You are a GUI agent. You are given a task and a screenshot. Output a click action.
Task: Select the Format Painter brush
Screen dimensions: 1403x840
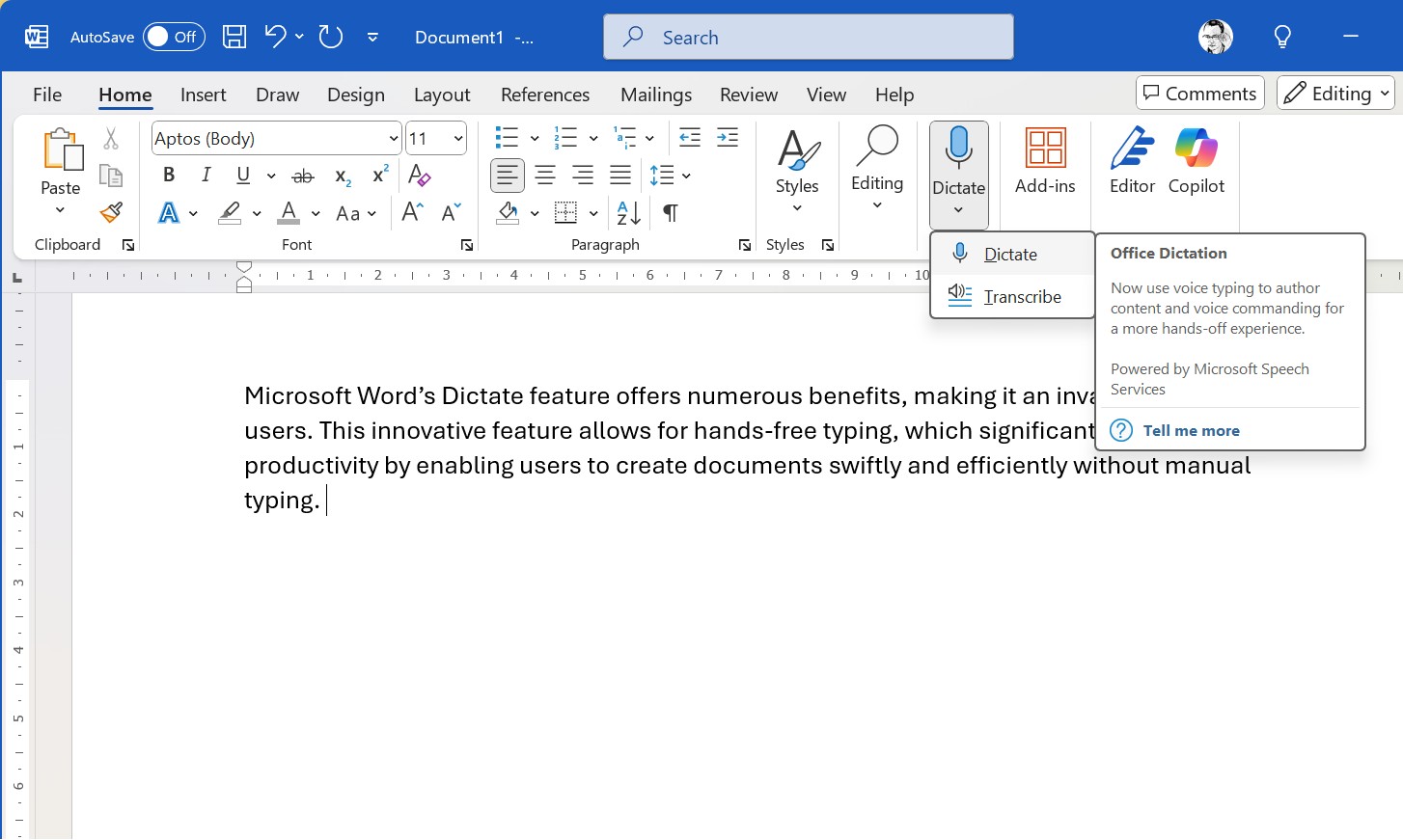111,212
